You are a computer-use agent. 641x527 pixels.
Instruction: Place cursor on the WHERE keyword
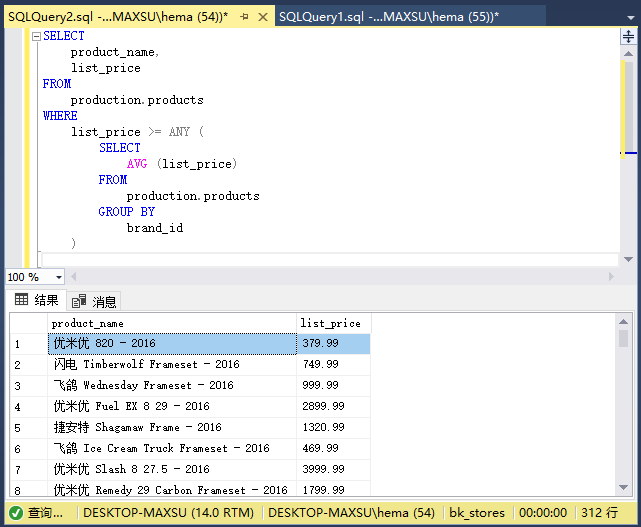tap(60, 116)
